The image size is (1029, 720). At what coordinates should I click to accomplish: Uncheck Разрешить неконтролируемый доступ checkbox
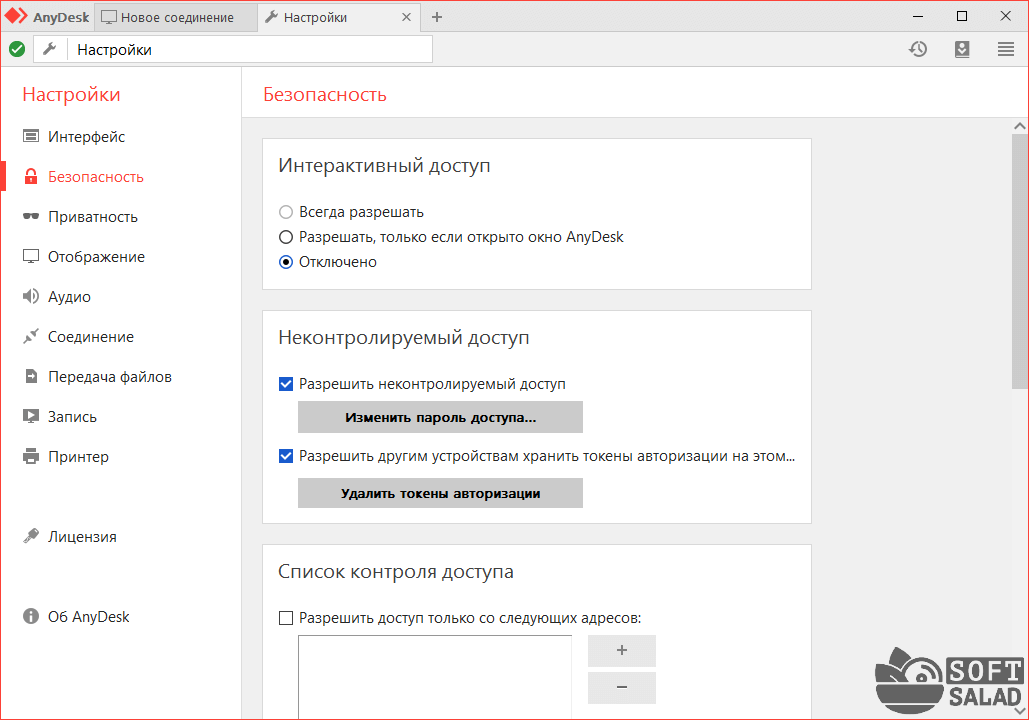click(x=286, y=384)
